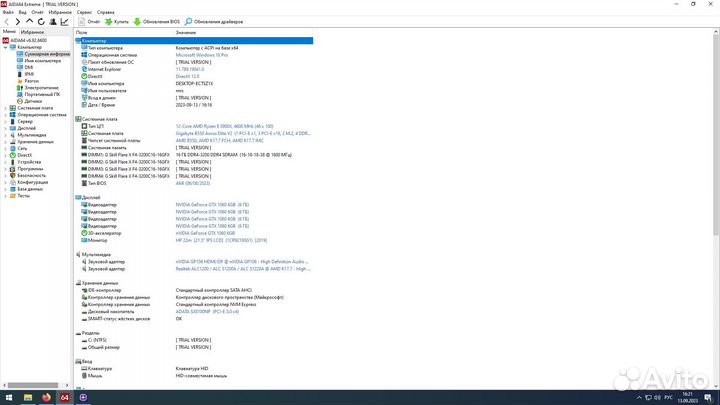The height and width of the screenshot is (405, 720).
Task: Click the Программы icon in the tree
Action: [12, 169]
